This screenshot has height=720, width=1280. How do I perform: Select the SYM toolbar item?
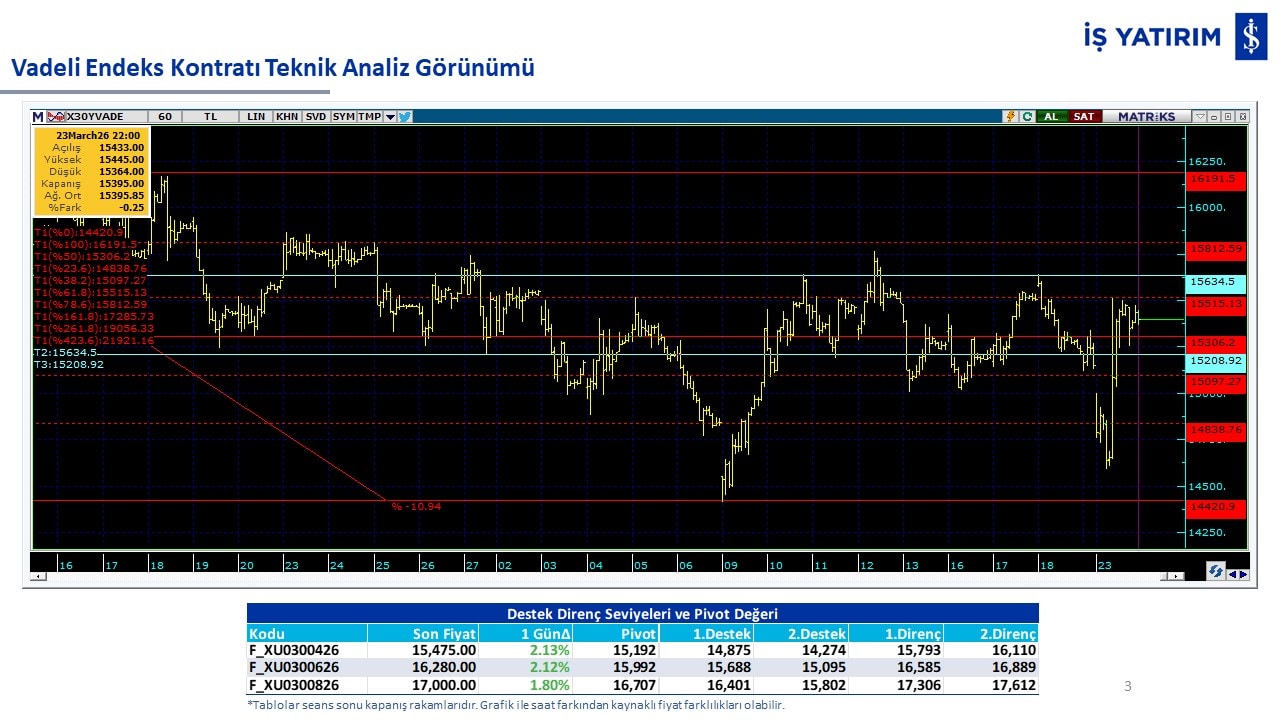point(344,117)
